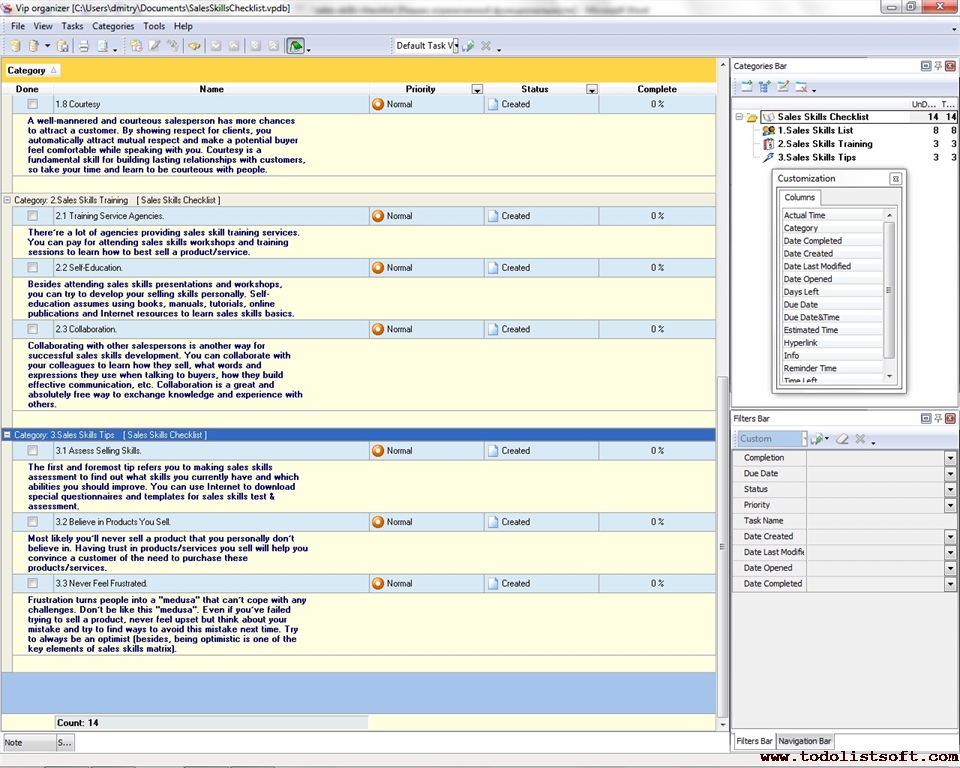Mark task 2.2 Self-Education as done
The width and height of the screenshot is (960, 768).
coord(33,268)
